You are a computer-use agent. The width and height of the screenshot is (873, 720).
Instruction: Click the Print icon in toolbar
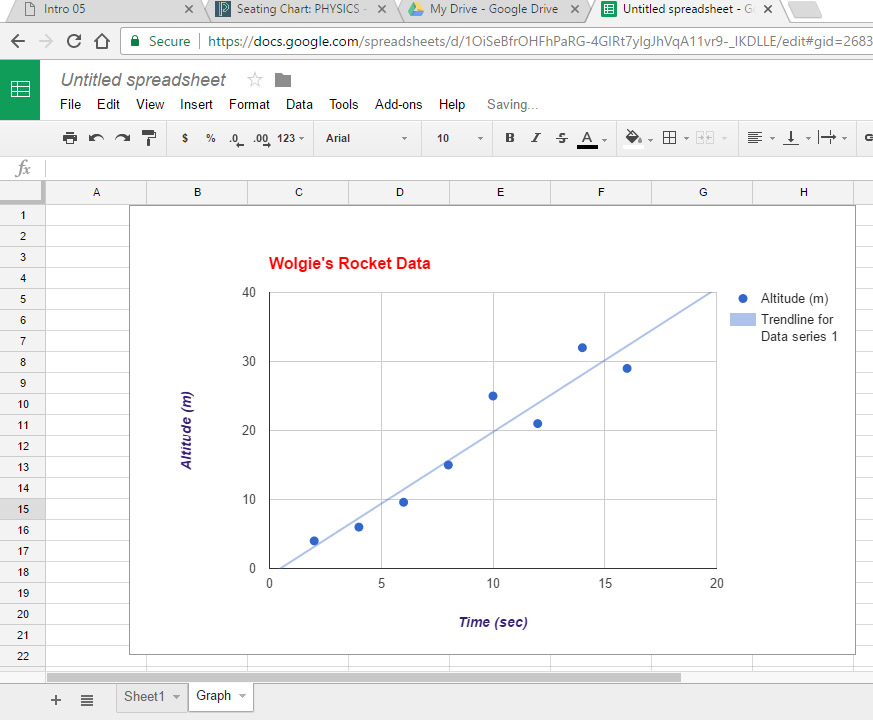[x=70, y=138]
